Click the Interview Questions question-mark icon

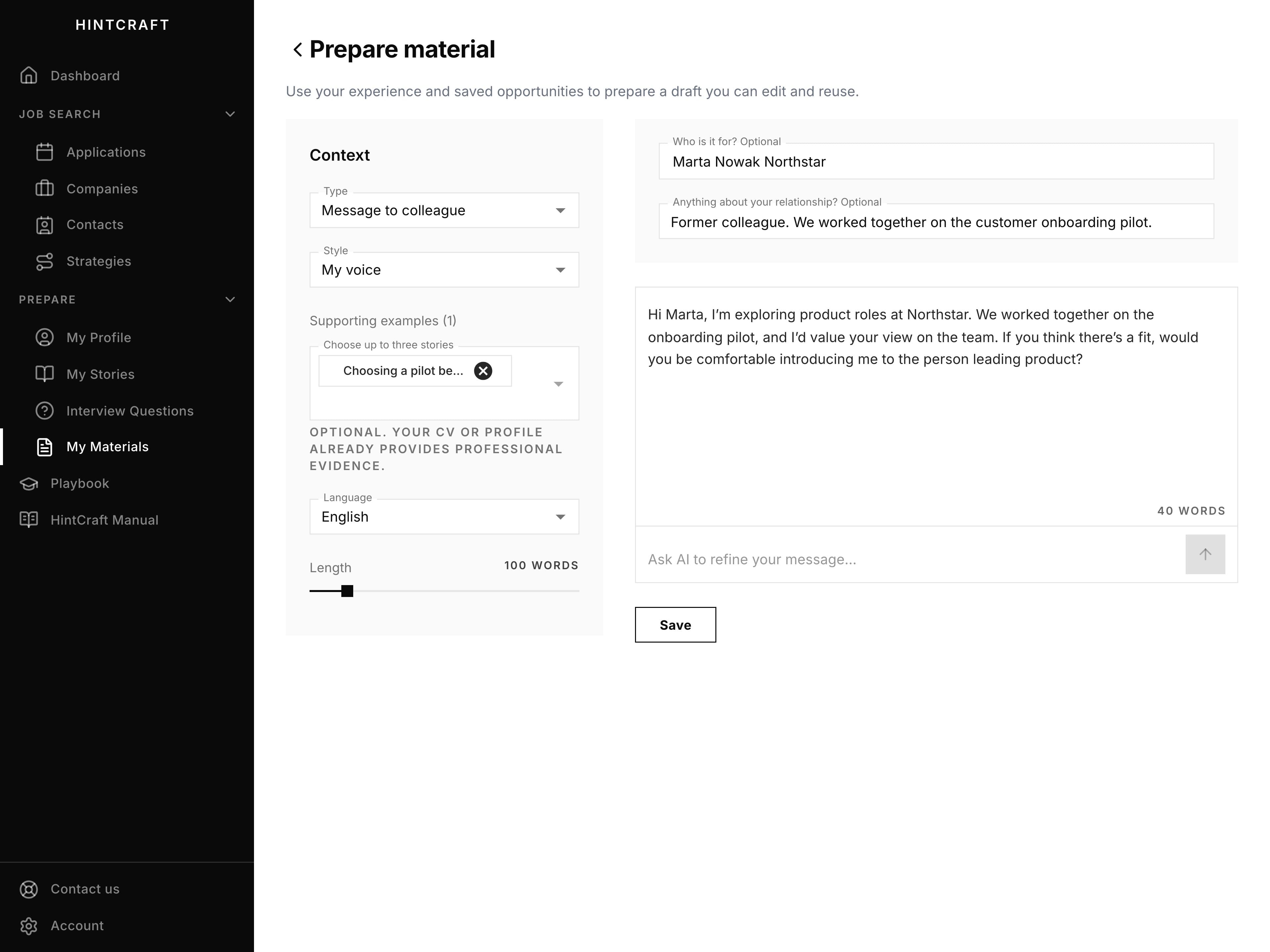(x=44, y=411)
